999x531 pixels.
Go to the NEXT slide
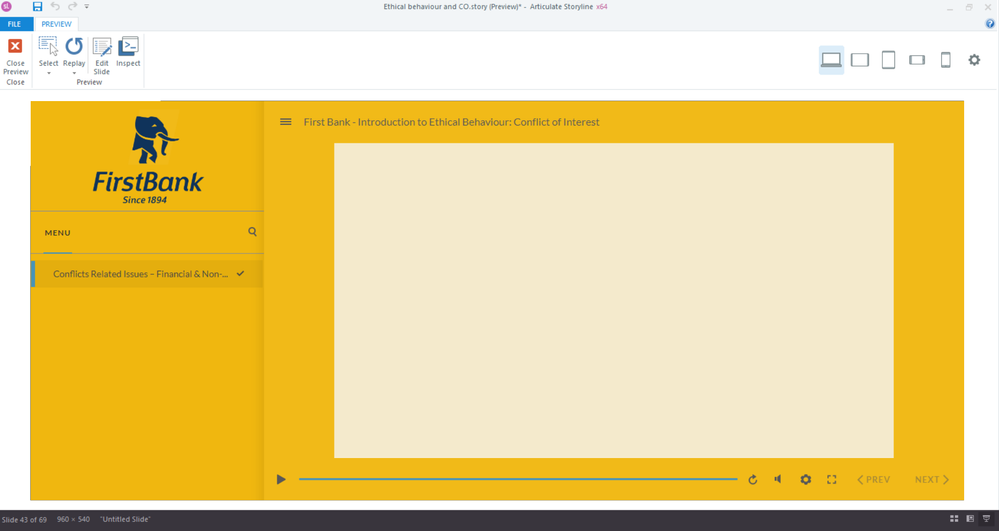click(x=931, y=479)
